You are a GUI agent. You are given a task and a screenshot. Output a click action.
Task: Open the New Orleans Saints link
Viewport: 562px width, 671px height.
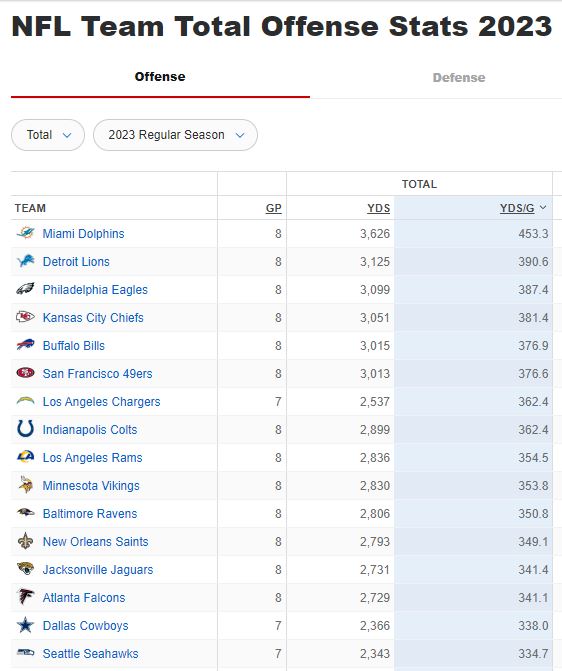pos(95,541)
